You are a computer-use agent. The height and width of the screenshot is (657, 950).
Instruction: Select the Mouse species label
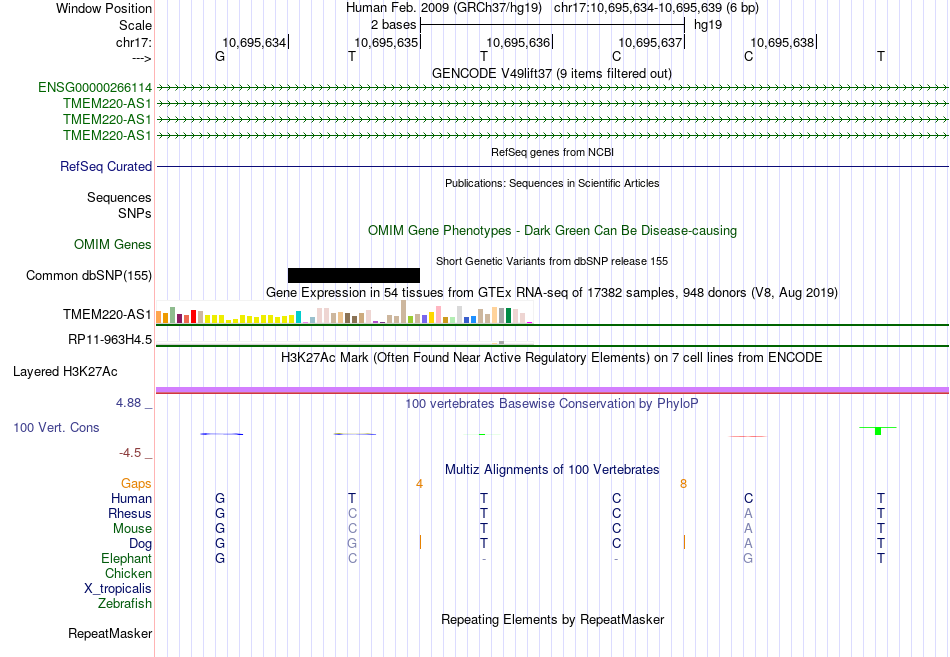pos(132,529)
